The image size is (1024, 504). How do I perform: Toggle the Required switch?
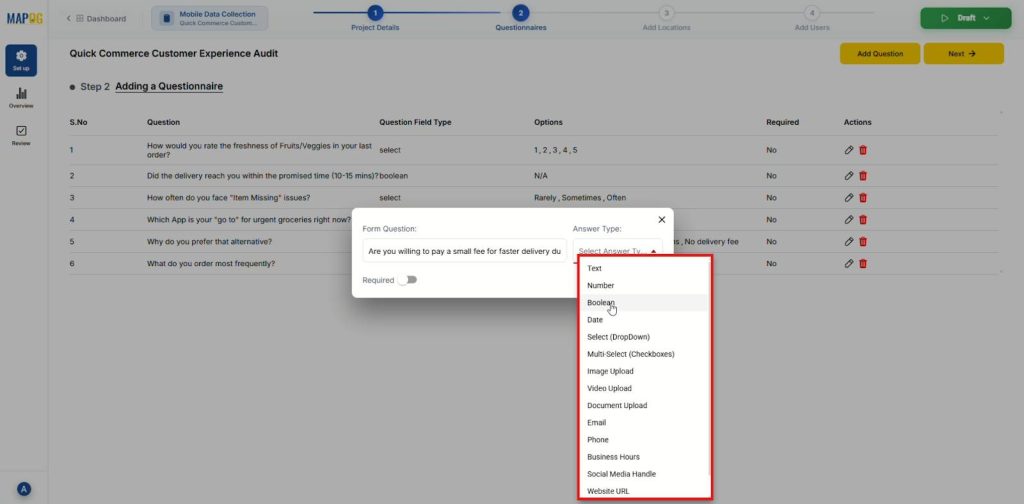pos(408,280)
